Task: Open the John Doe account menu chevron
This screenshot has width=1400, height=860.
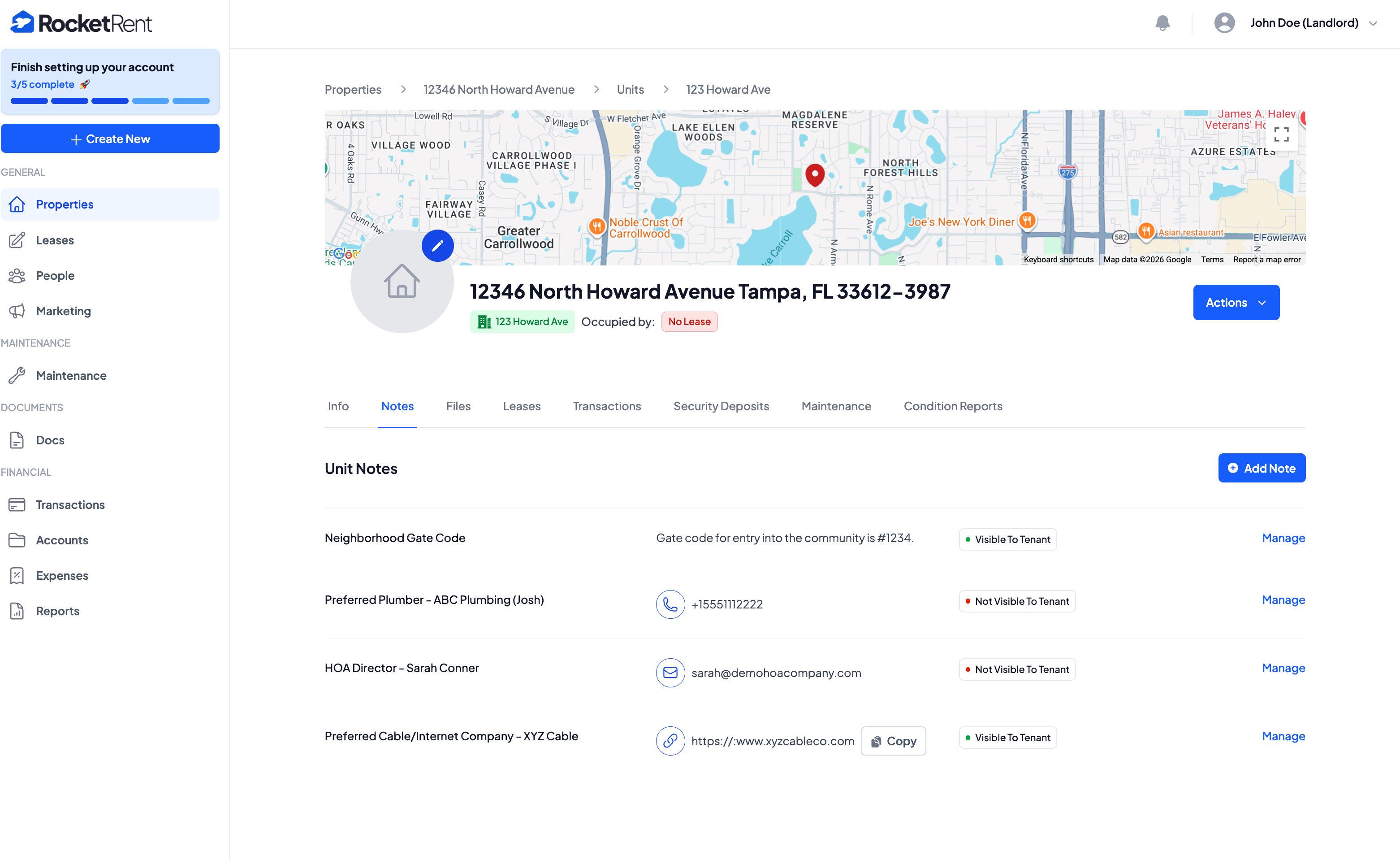Action: pos(1373,23)
